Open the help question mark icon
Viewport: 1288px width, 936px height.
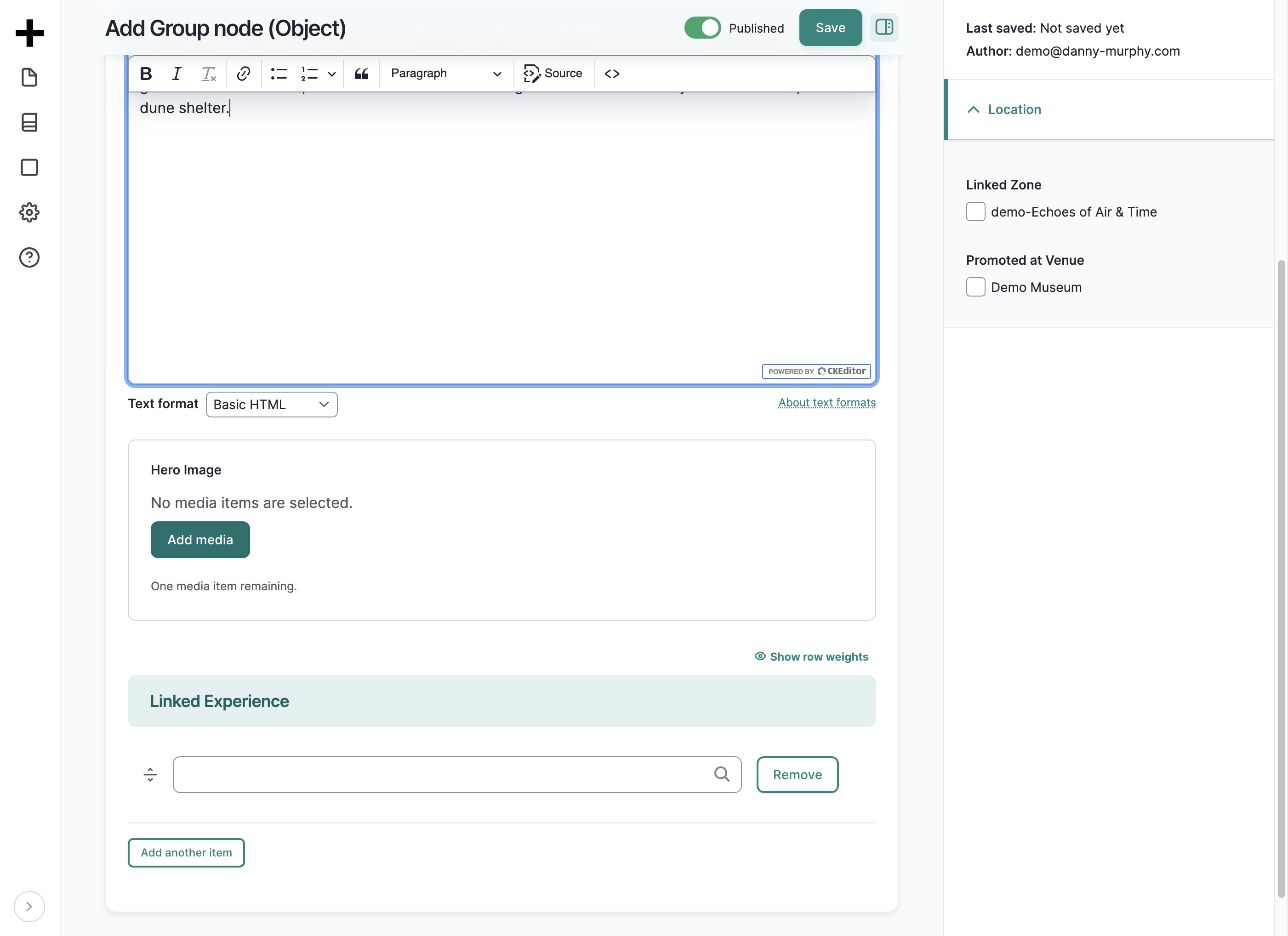tap(29, 257)
